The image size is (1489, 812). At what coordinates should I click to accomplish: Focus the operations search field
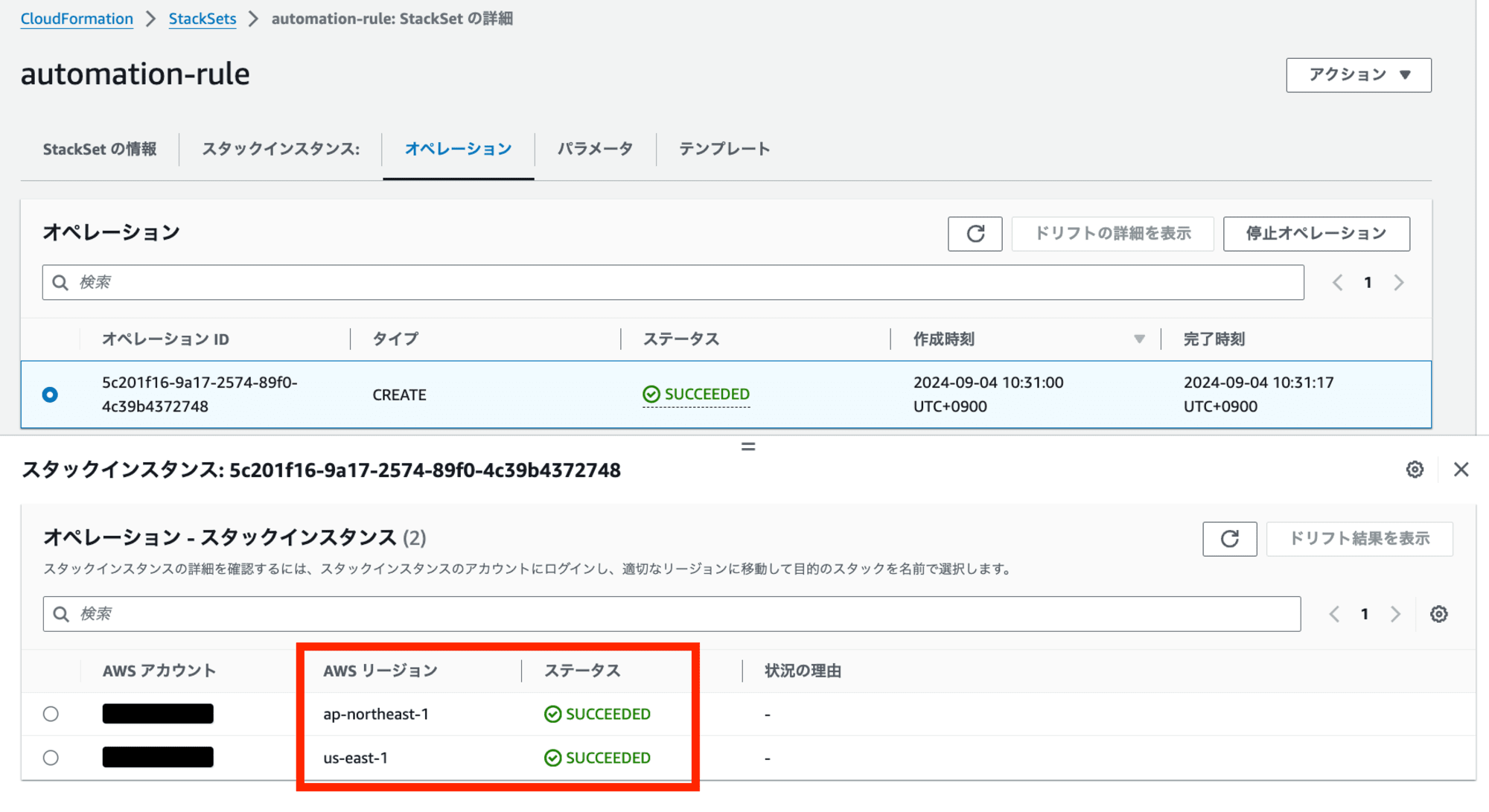673,283
